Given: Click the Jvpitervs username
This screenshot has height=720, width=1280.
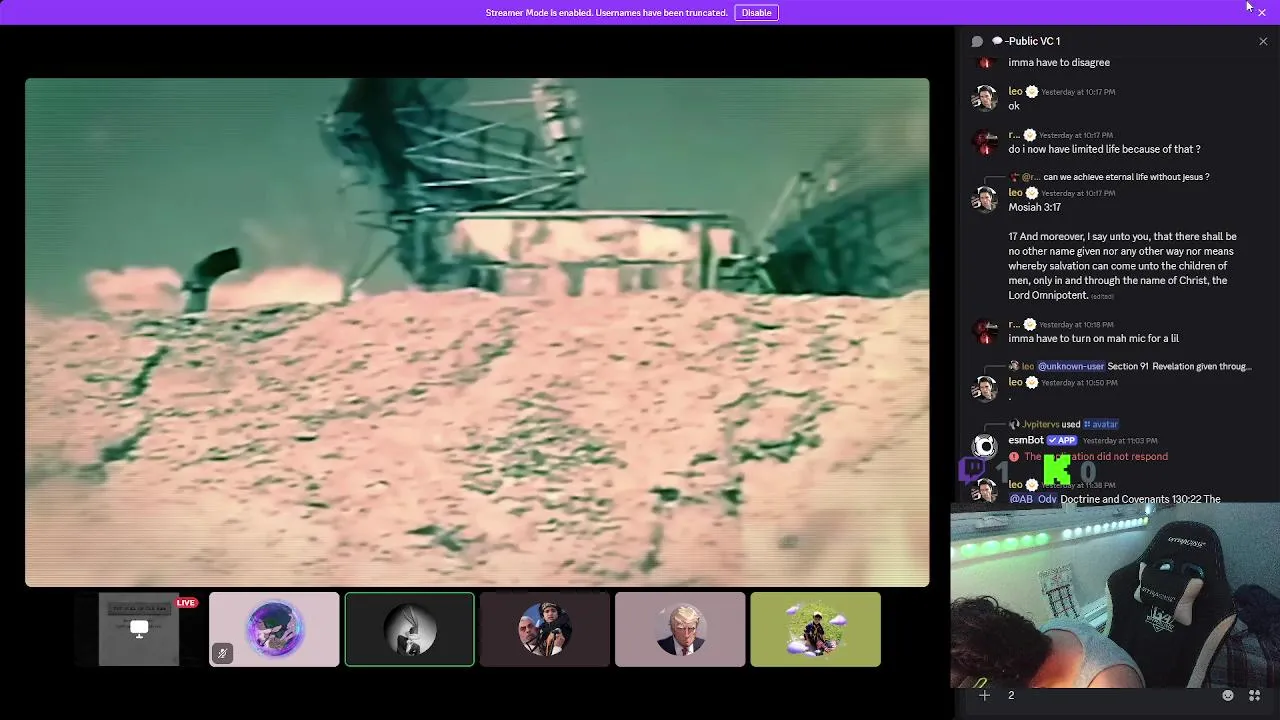Looking at the screenshot, I should point(1040,424).
